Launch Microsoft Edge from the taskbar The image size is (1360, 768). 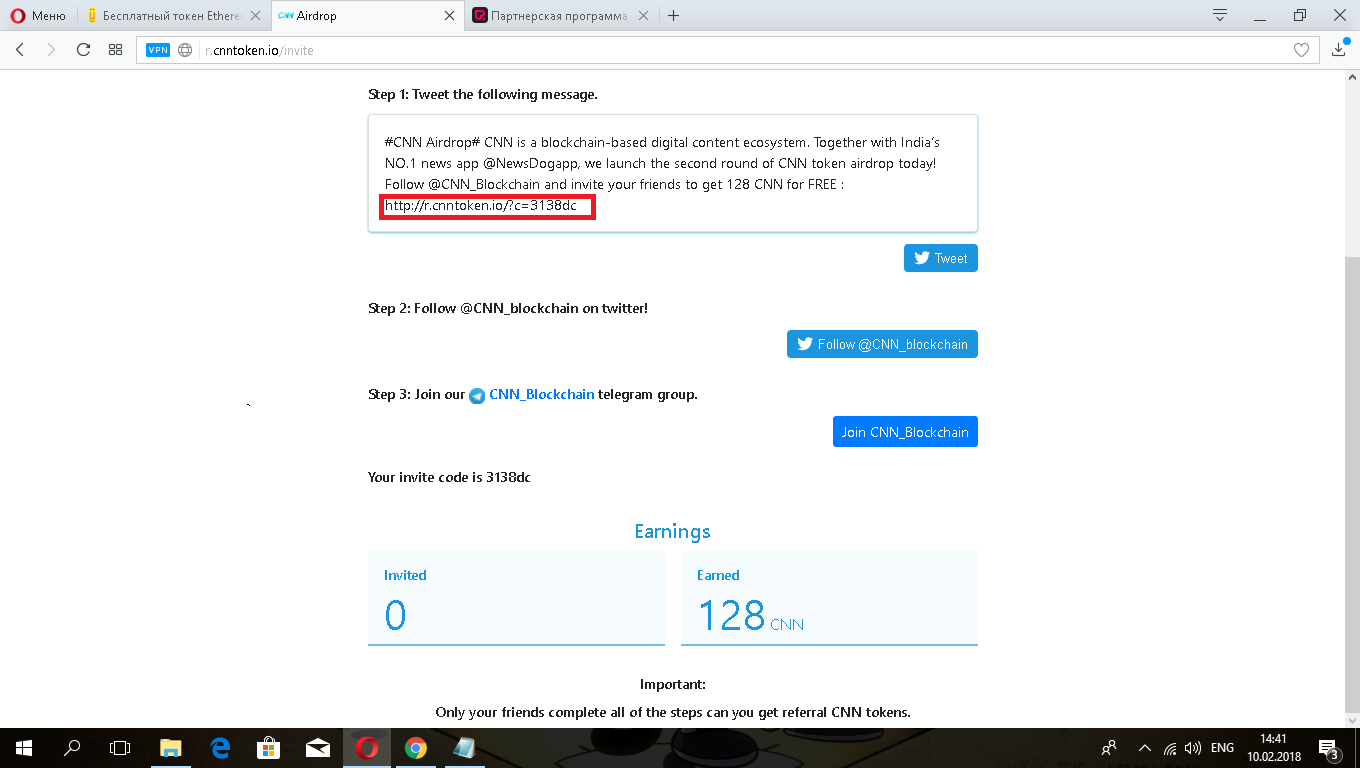(220, 747)
